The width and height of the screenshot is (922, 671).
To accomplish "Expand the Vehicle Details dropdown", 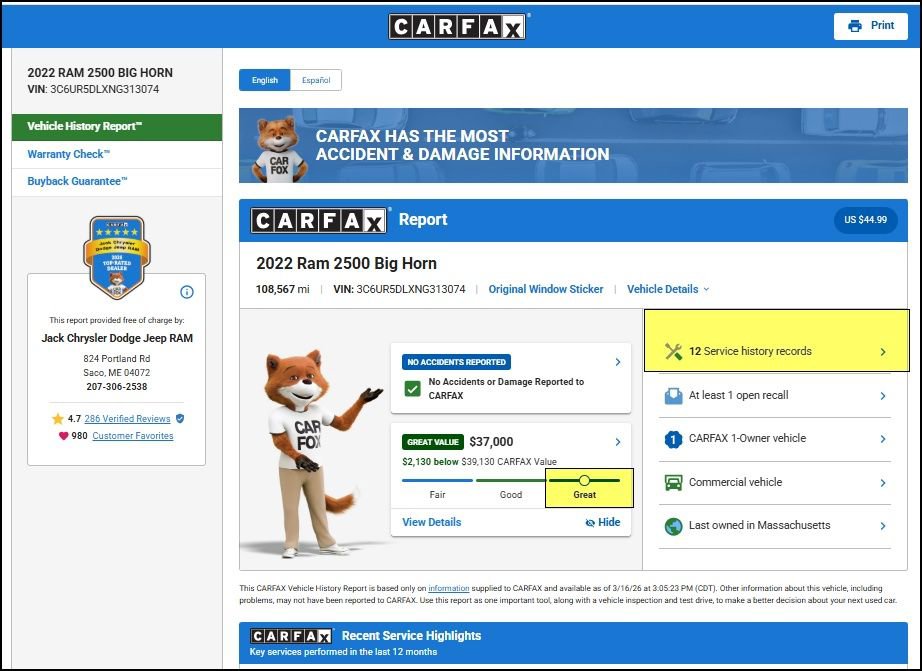I will (667, 289).
